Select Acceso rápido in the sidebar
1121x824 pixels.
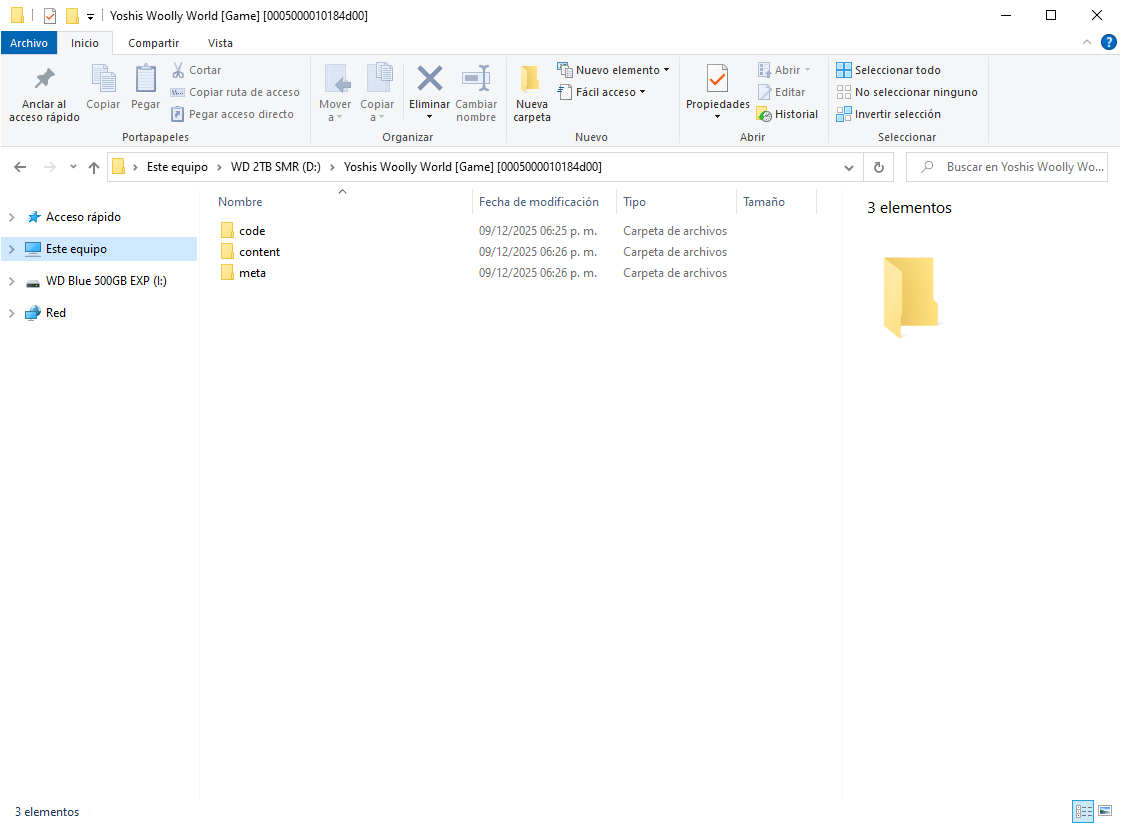click(x=83, y=217)
